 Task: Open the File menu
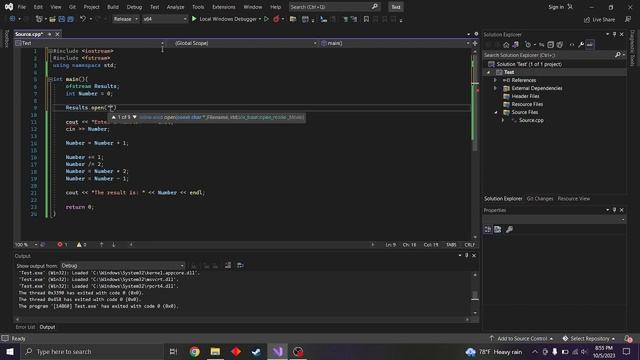pyautogui.click(x=22, y=7)
